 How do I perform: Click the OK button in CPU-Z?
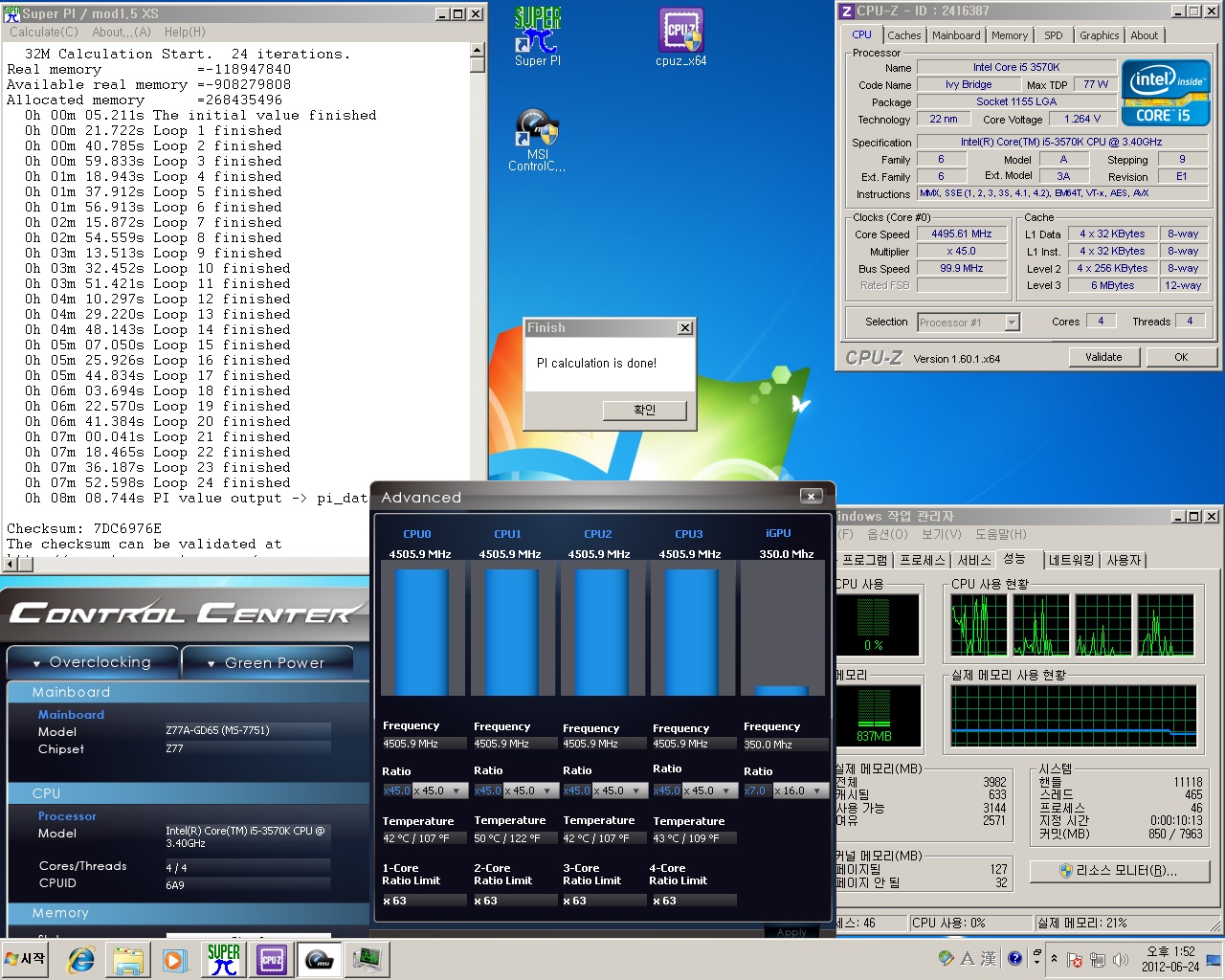pyautogui.click(x=1181, y=357)
